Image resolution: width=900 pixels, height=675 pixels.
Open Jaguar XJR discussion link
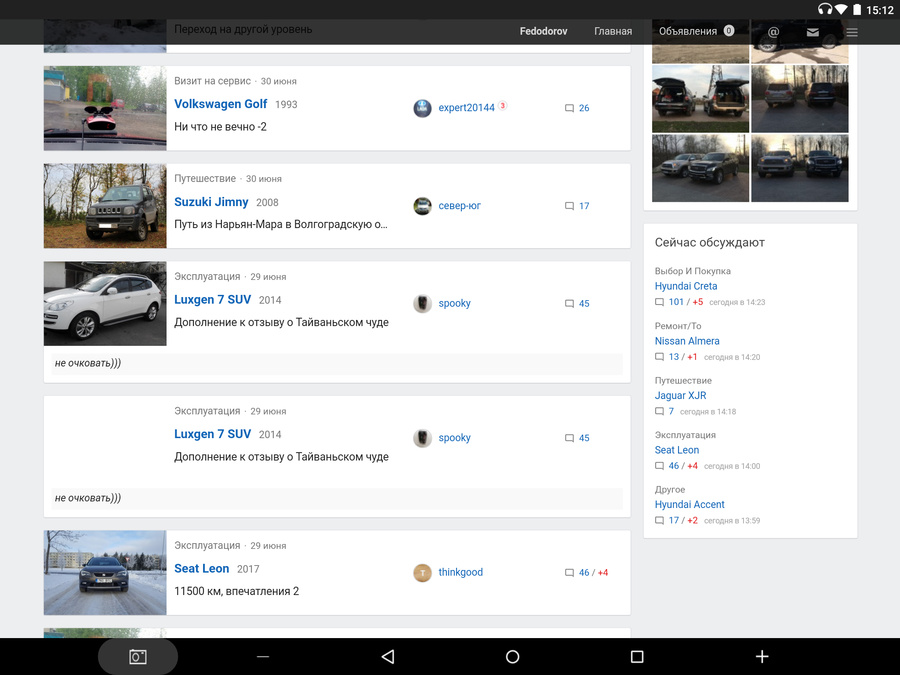[x=681, y=395]
